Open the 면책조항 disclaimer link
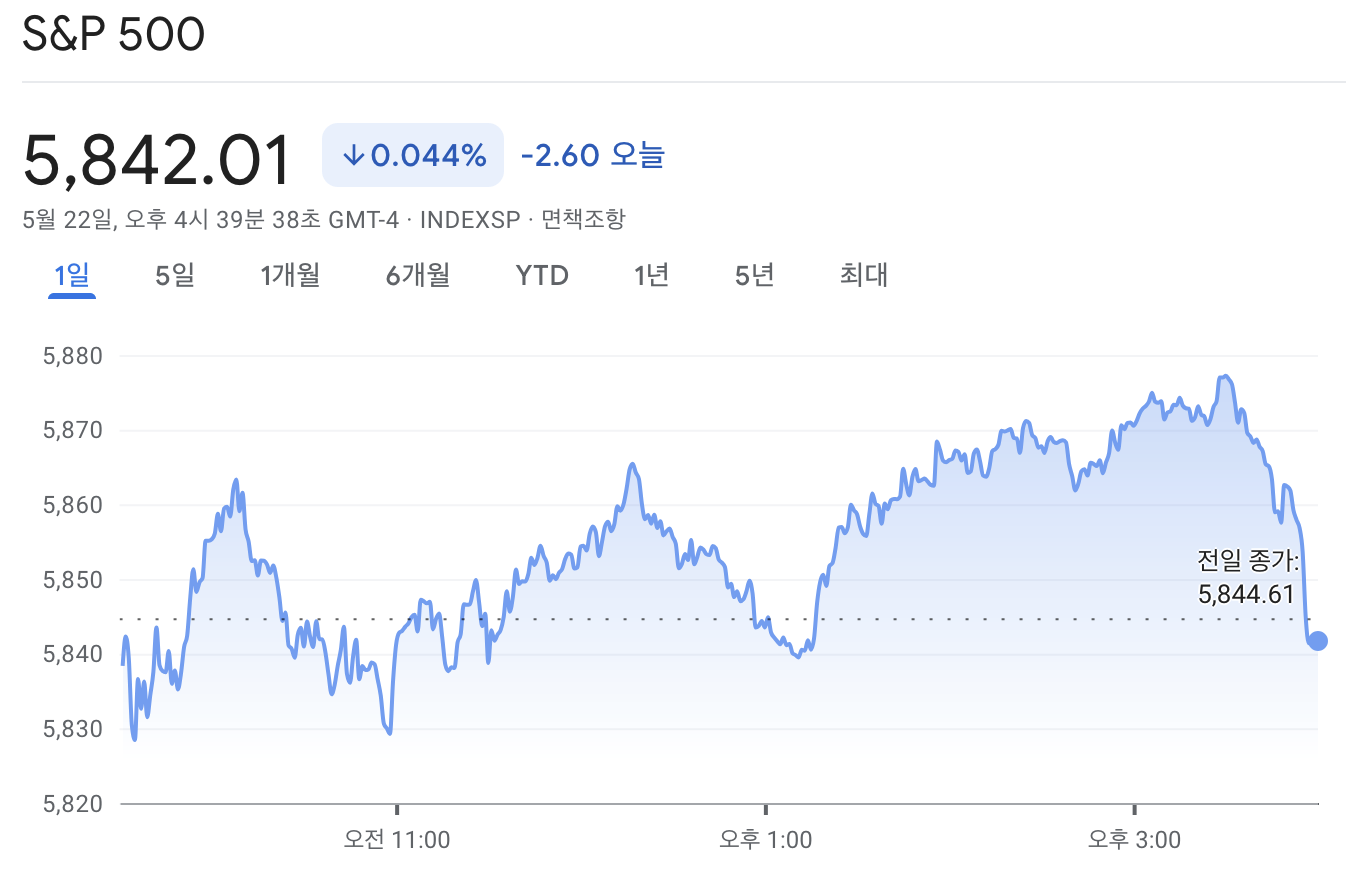 click(x=583, y=219)
